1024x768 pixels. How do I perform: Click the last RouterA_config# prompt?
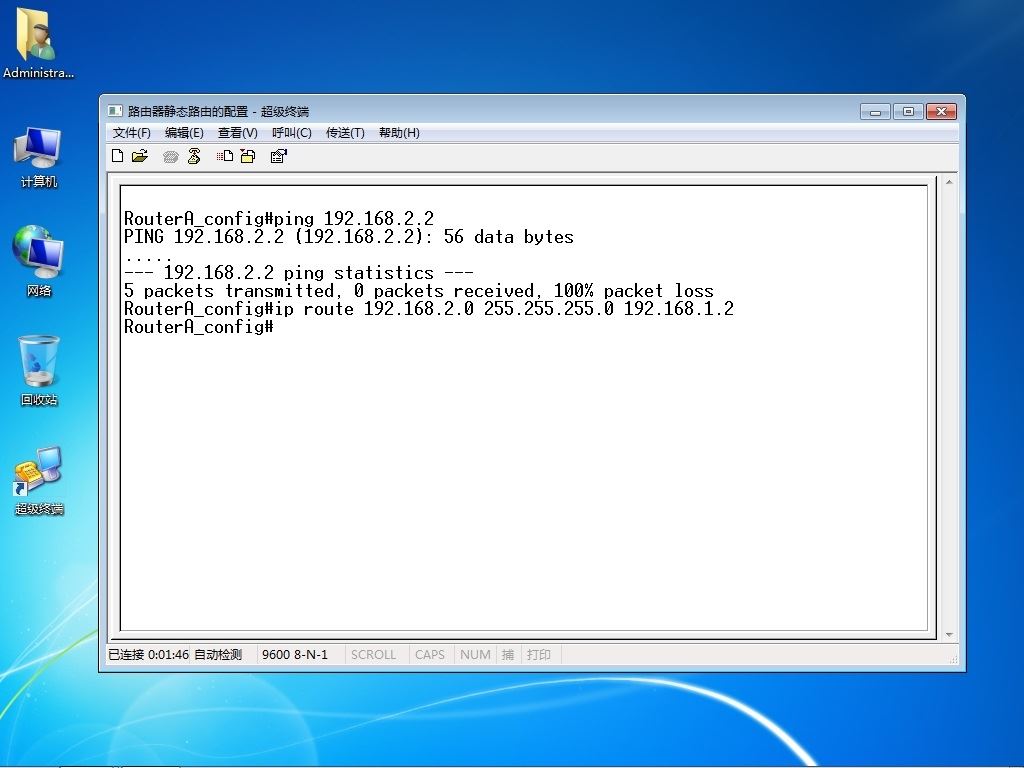tap(199, 327)
